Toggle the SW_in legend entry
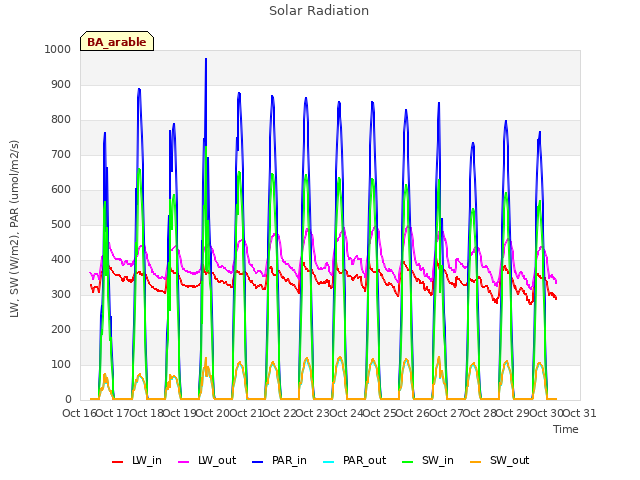Image resolution: width=640 pixels, height=480 pixels. point(428,461)
